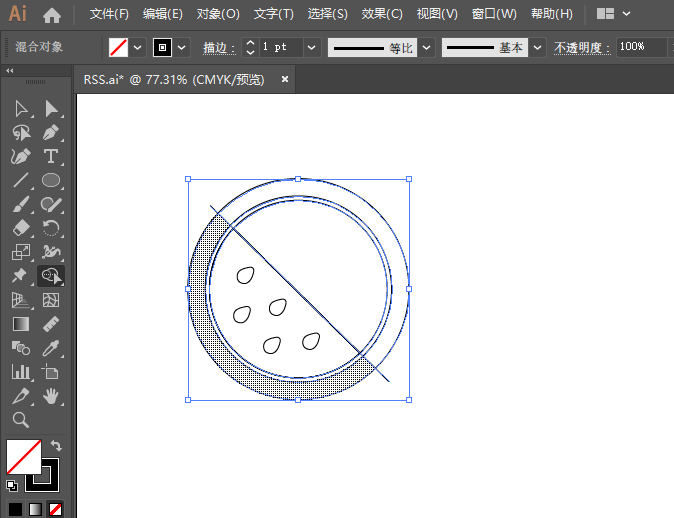674x518 pixels.
Task: Select the Pen tool
Action: point(51,133)
